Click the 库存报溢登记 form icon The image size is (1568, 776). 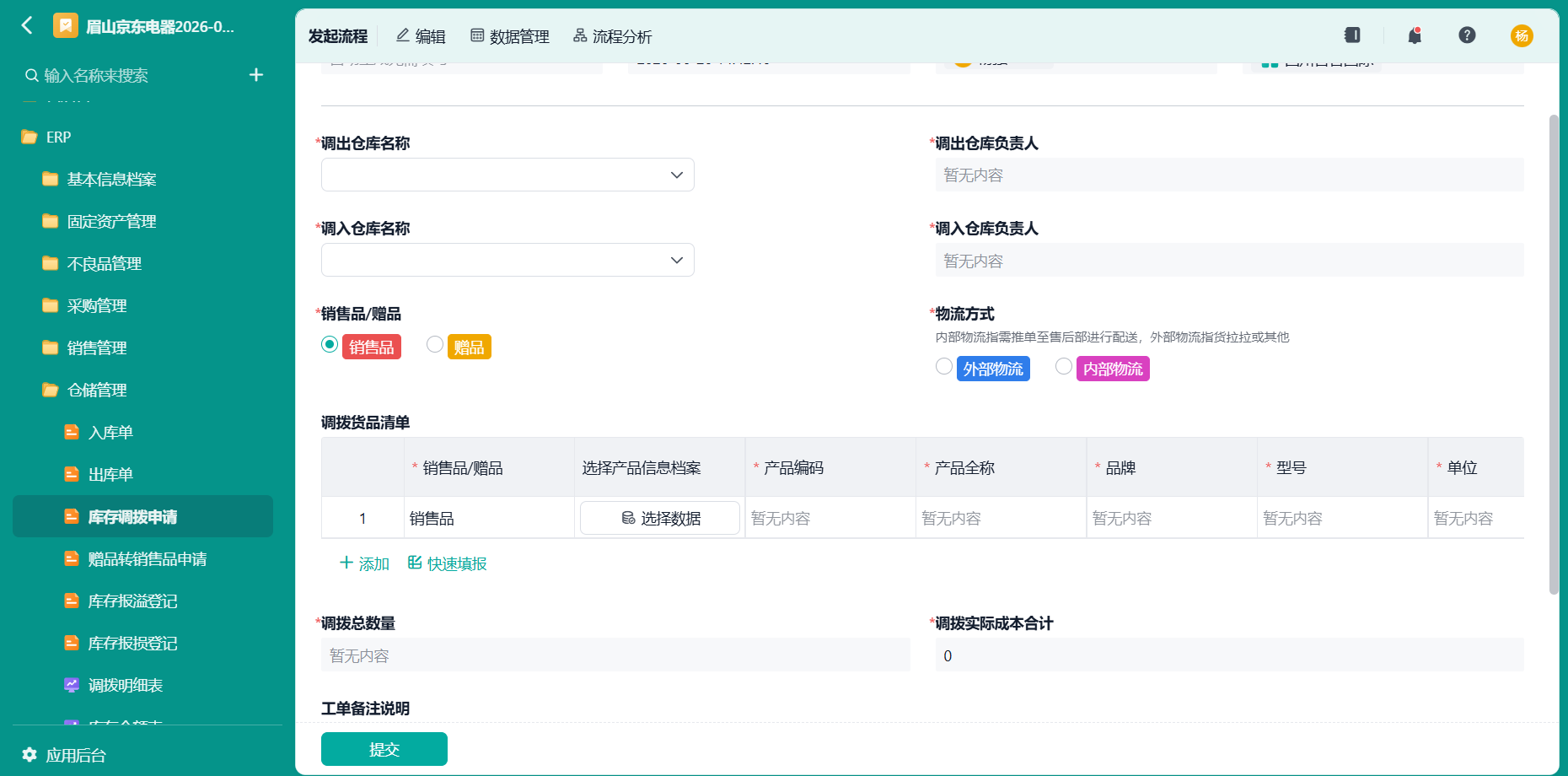click(x=72, y=601)
